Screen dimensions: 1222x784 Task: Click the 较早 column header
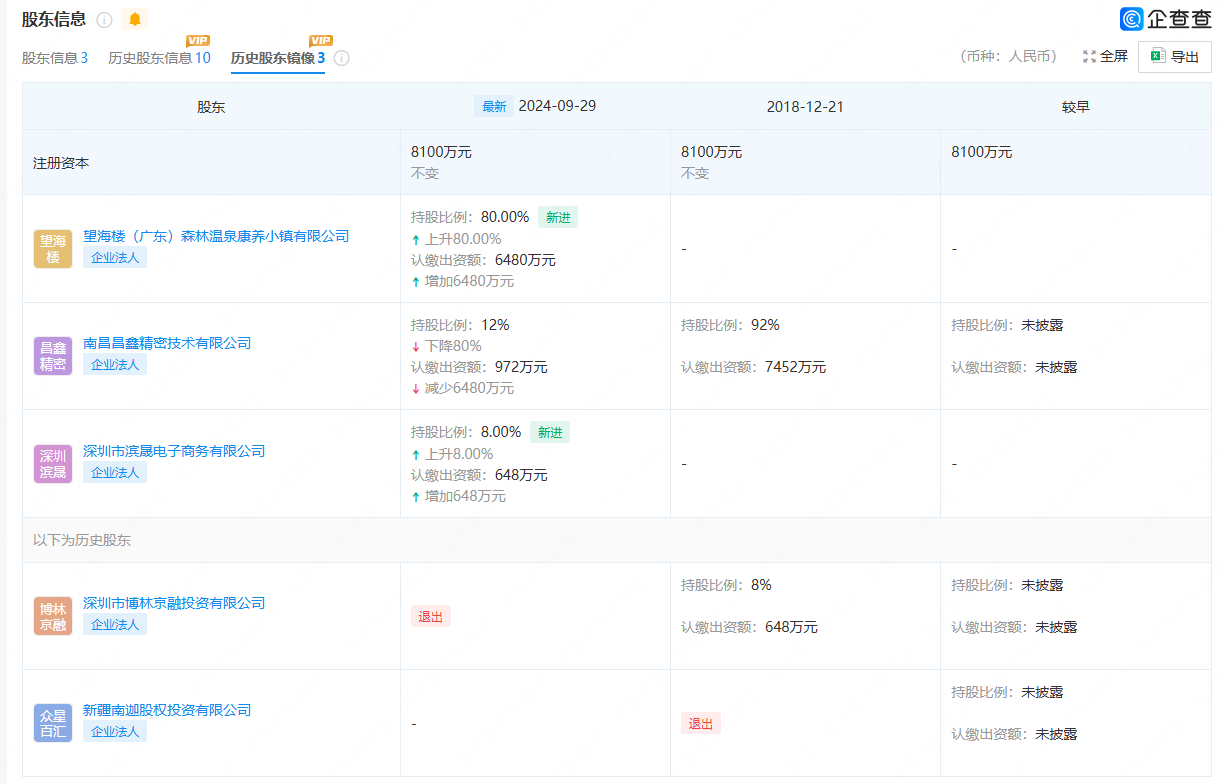(x=1076, y=106)
